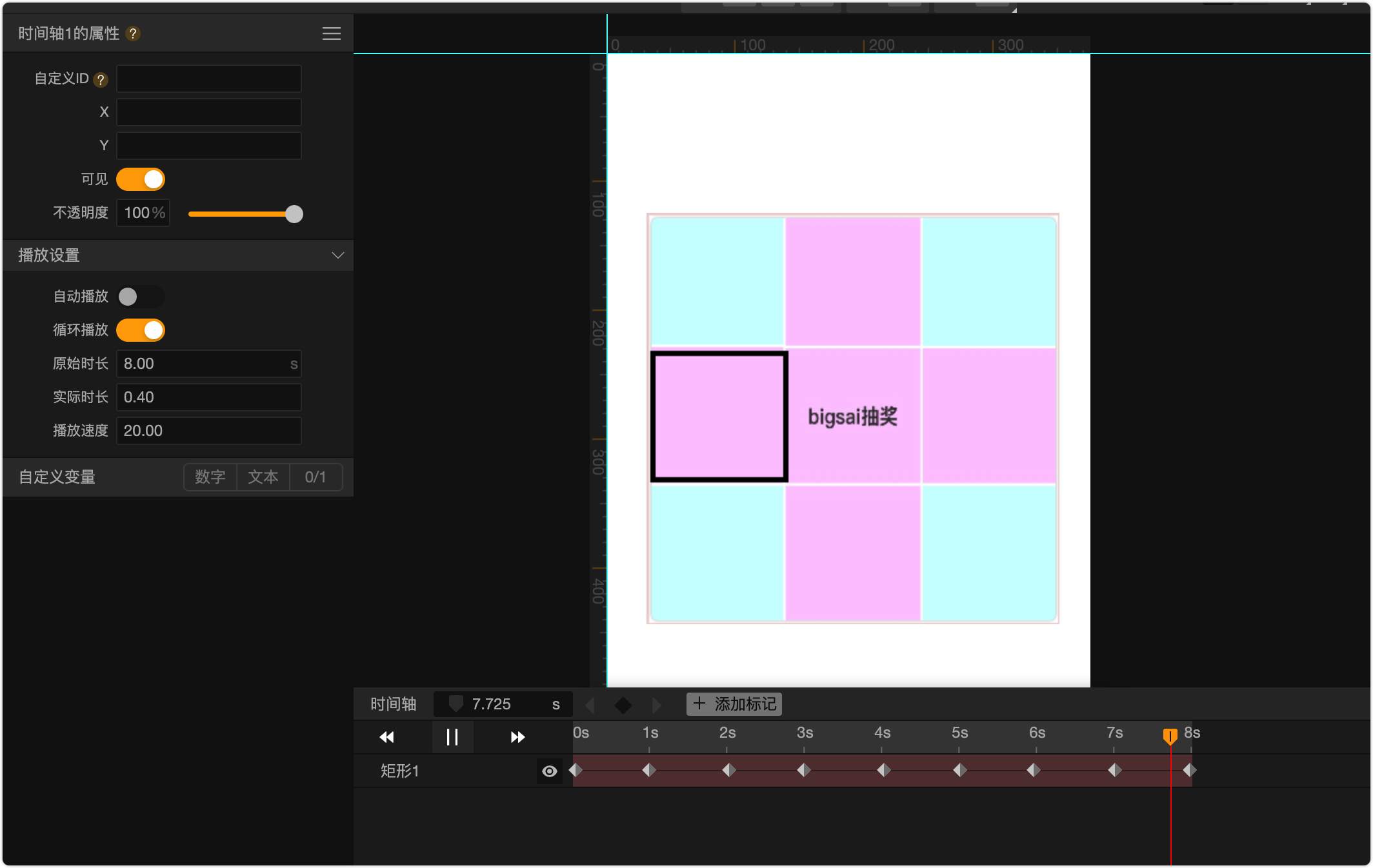Click the help icon beside 自定义ID
The height and width of the screenshot is (868, 1373).
pyautogui.click(x=100, y=79)
